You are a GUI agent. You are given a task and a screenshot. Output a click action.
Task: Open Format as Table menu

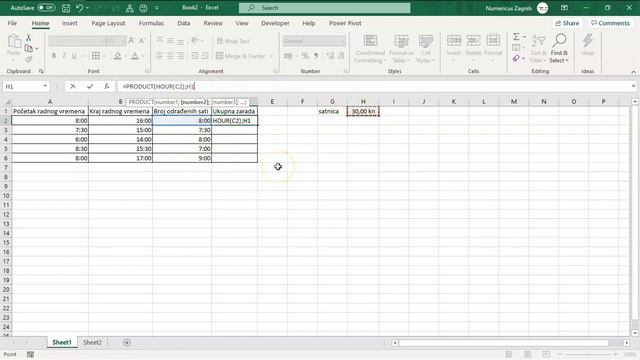click(401, 49)
